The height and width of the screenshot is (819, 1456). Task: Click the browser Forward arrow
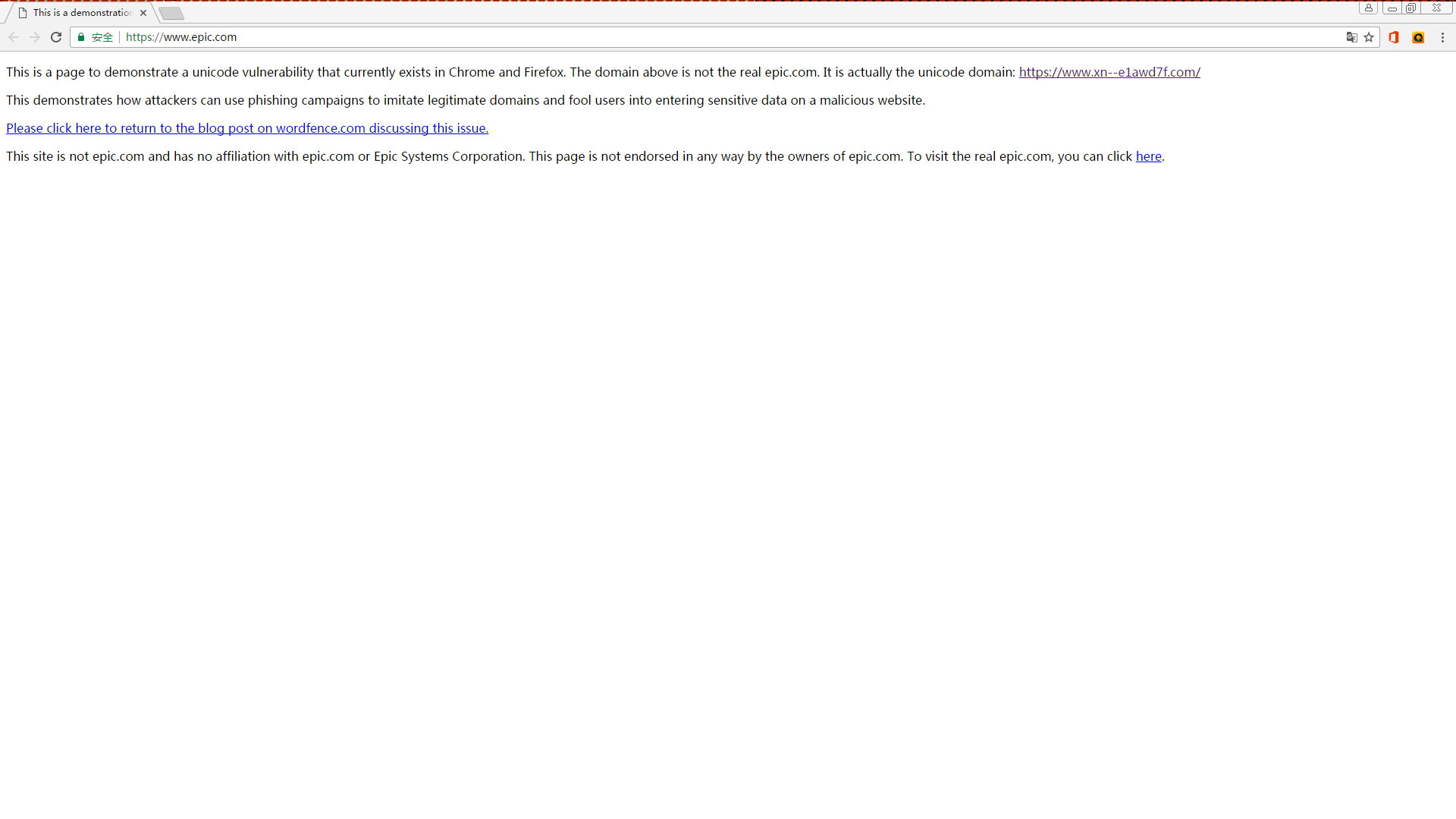pyautogui.click(x=35, y=37)
